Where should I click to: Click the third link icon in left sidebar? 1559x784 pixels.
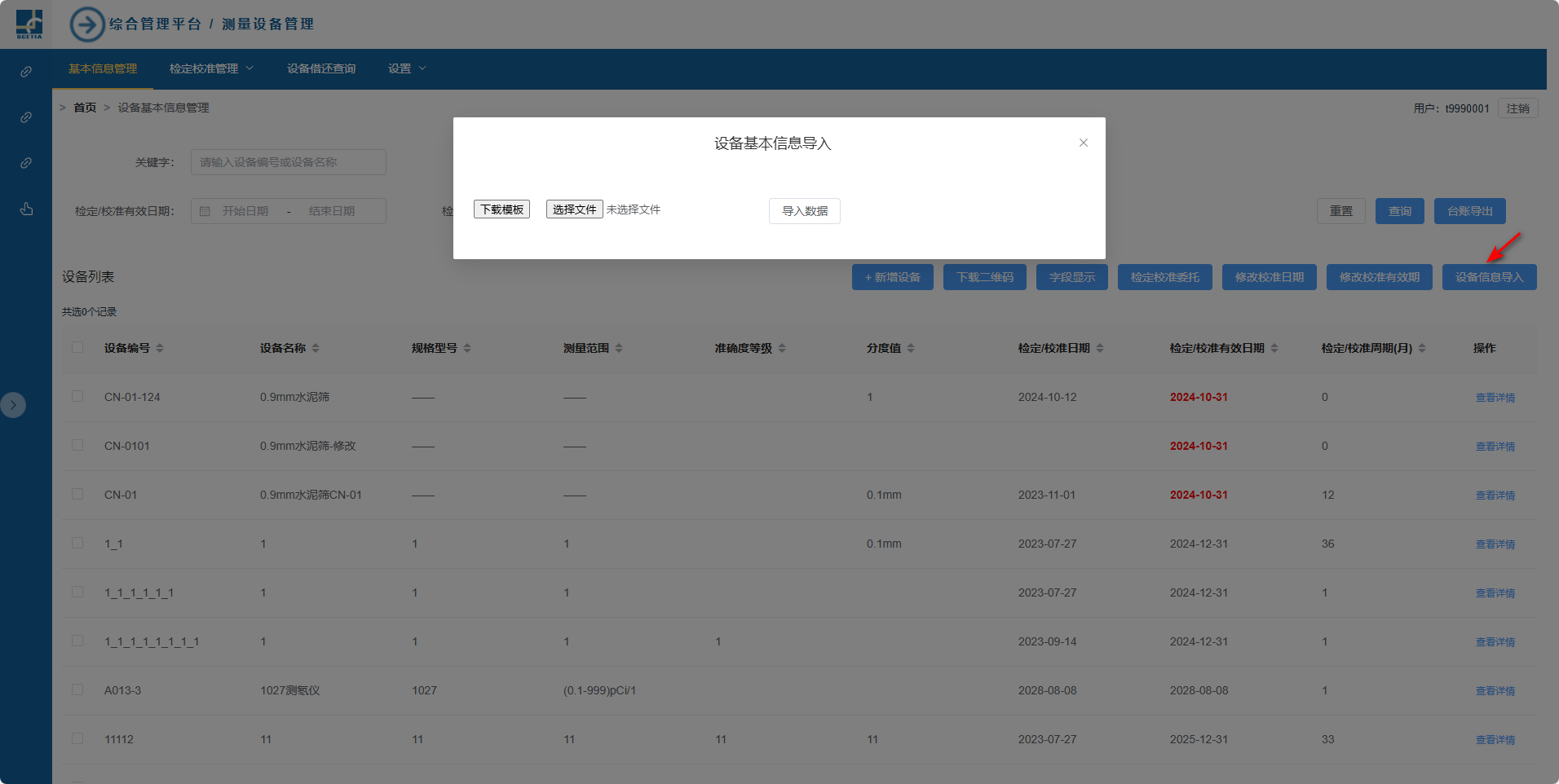pos(26,163)
